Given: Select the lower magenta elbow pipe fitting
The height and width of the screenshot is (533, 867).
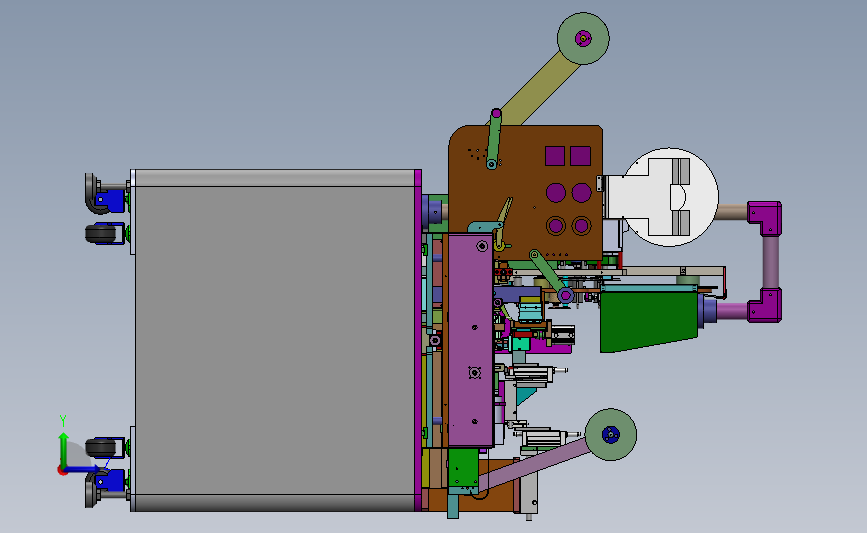Looking at the screenshot, I should point(765,305).
